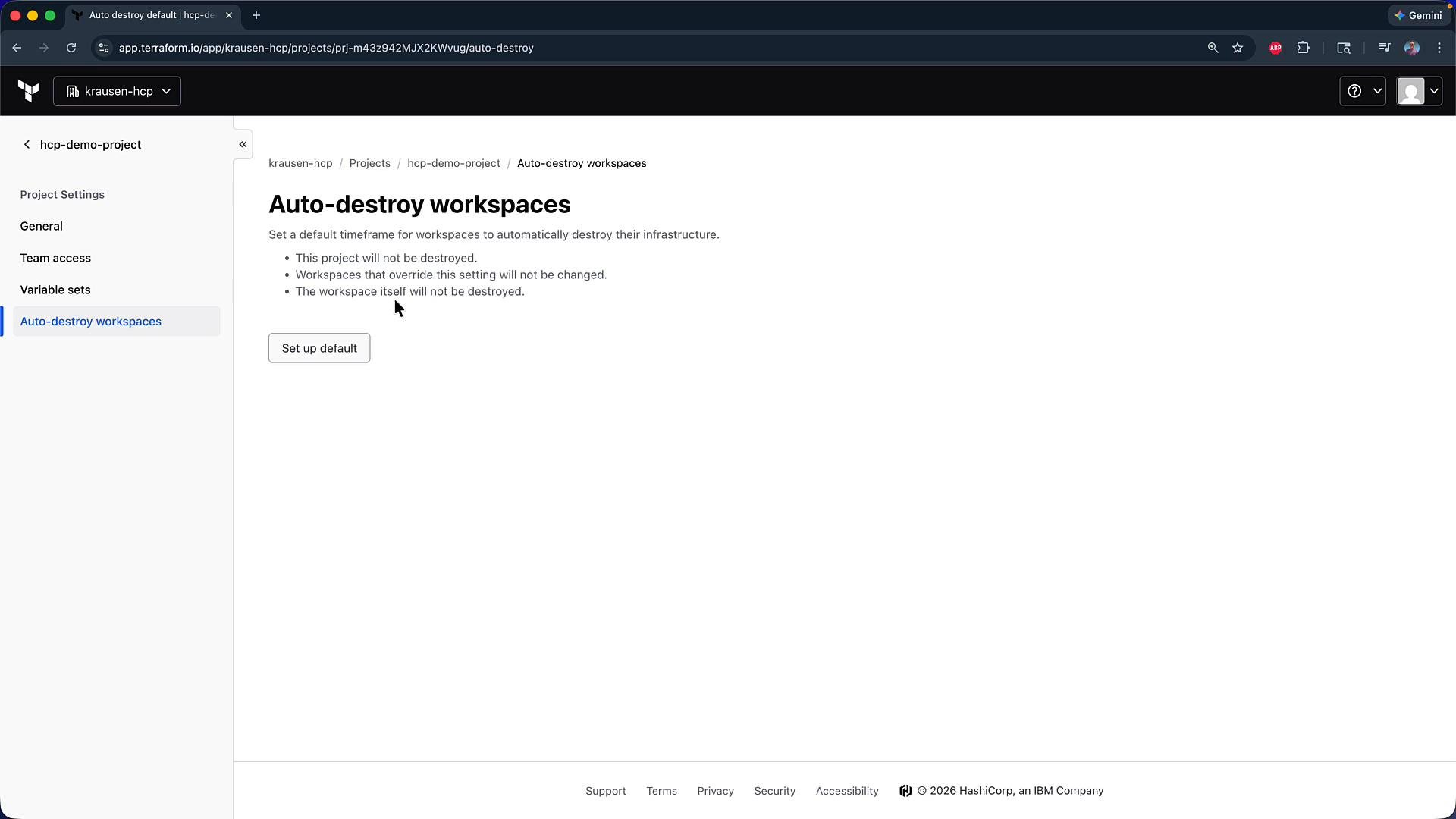Click the Terraform logo in header
Image resolution: width=1456 pixels, height=819 pixels.
28,91
